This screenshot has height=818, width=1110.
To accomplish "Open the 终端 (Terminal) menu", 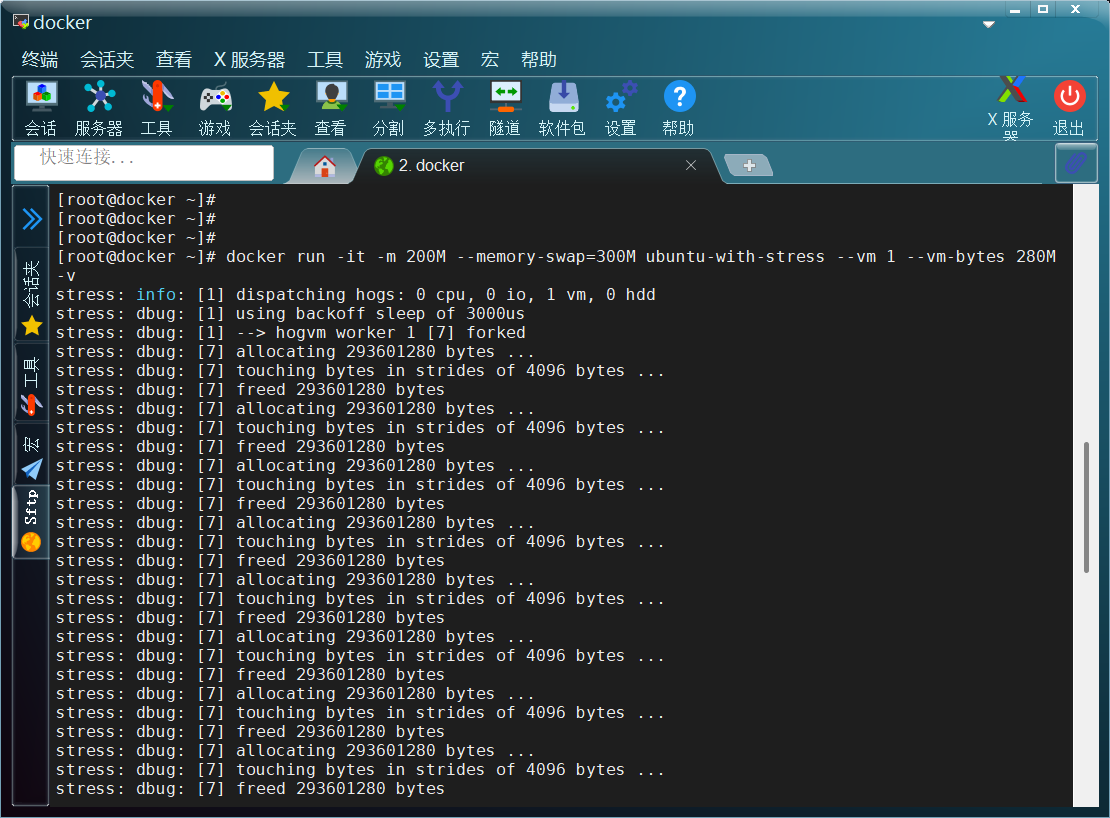I will point(40,59).
